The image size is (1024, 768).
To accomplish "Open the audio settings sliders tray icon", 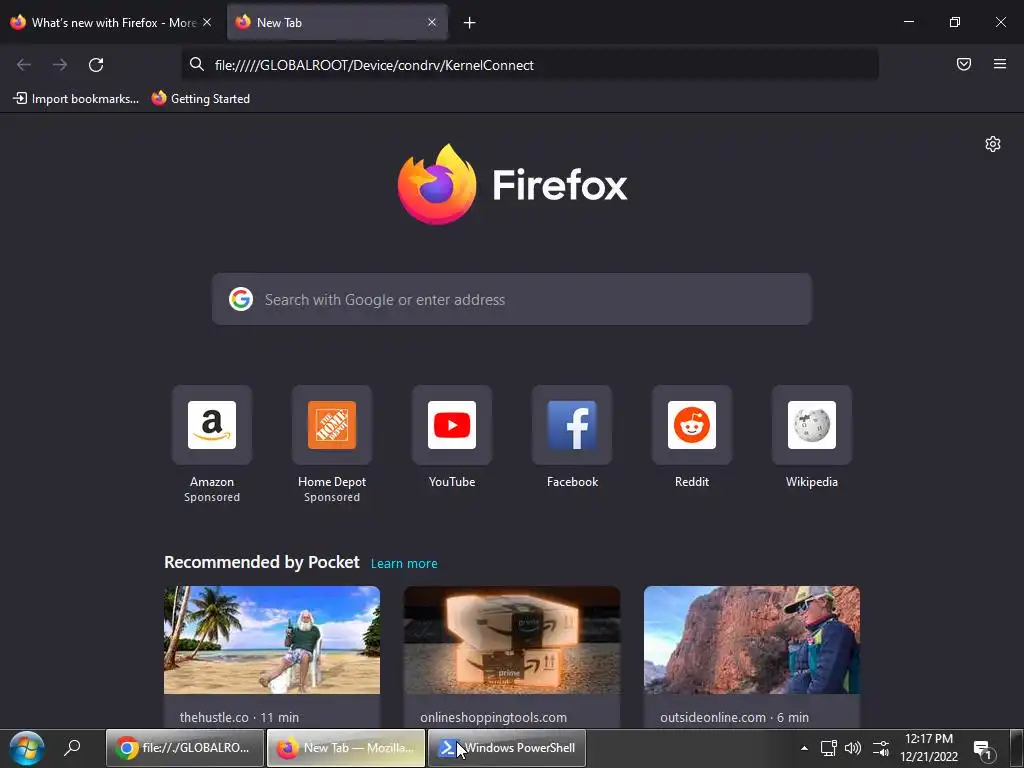I will click(x=880, y=748).
